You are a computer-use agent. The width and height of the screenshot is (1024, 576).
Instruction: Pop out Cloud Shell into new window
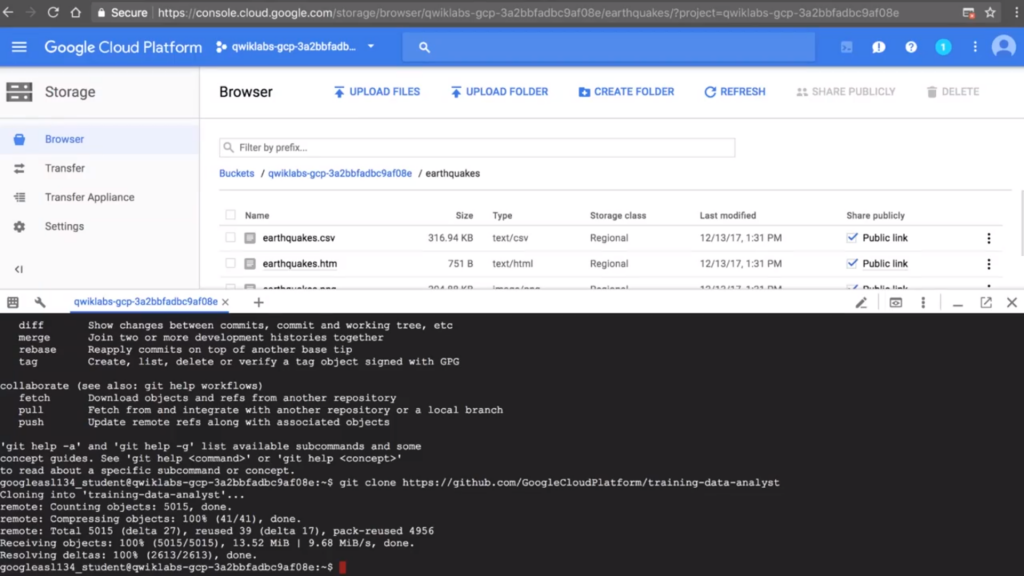click(985, 302)
